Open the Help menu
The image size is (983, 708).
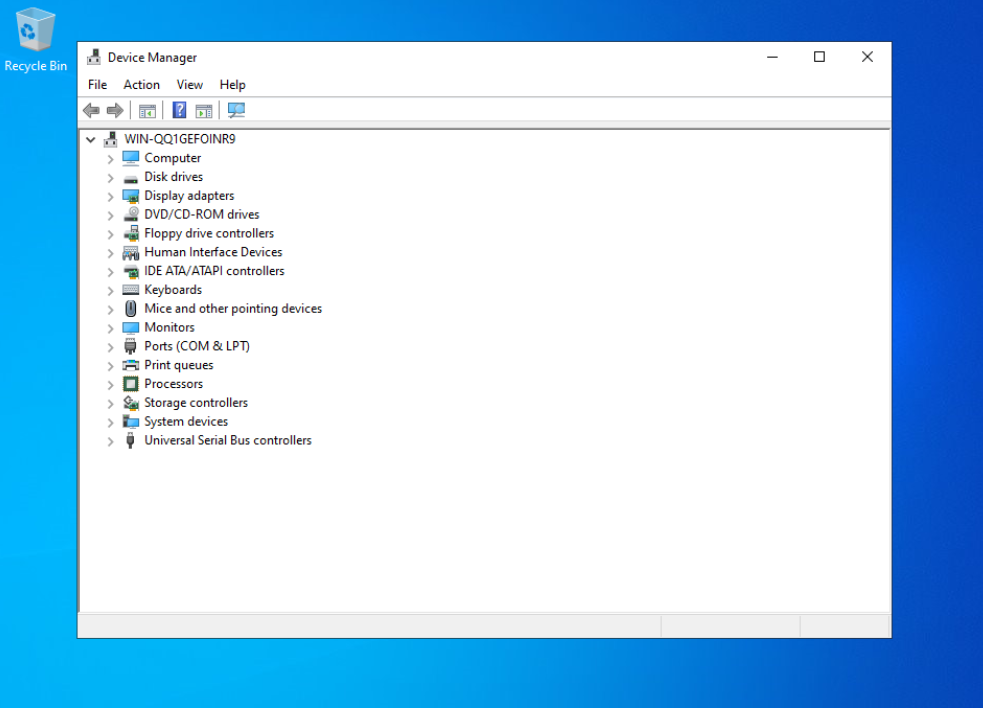tap(232, 85)
